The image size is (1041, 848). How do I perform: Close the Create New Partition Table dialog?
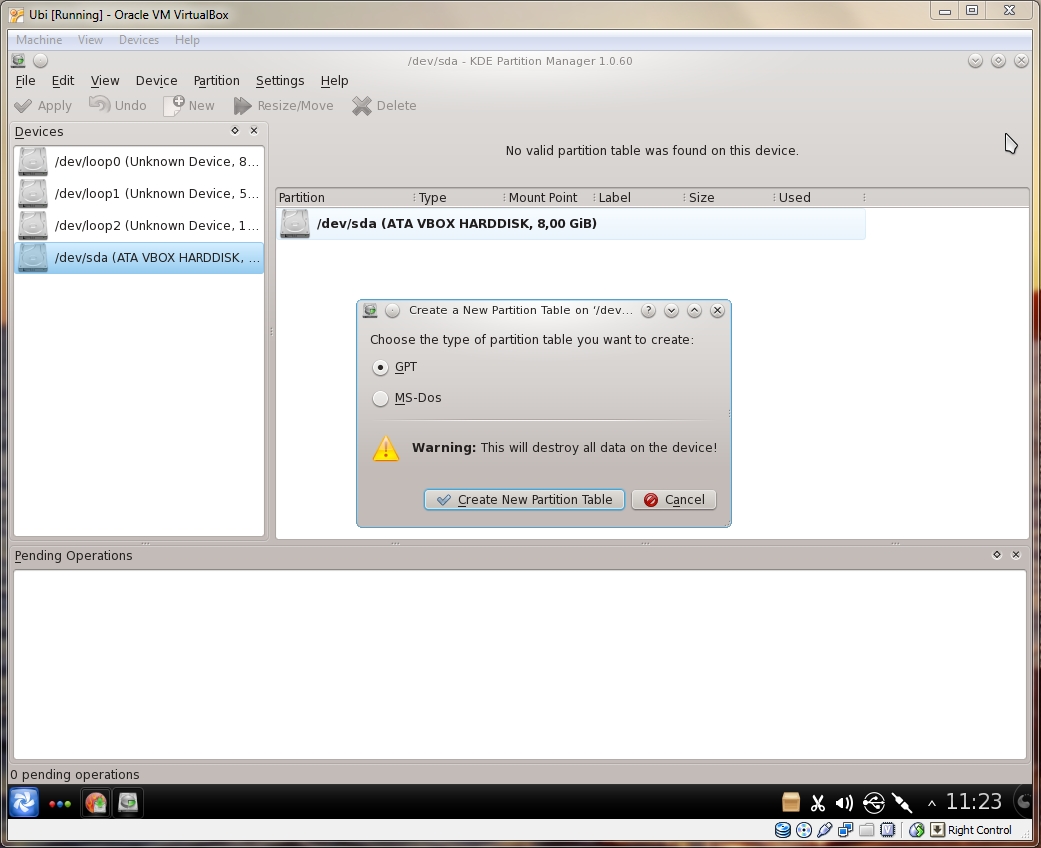[717, 310]
